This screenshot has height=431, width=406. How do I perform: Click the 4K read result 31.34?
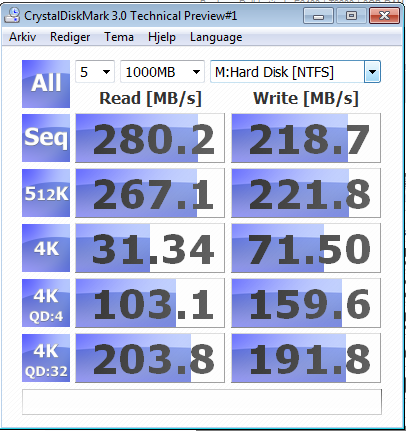click(x=150, y=248)
